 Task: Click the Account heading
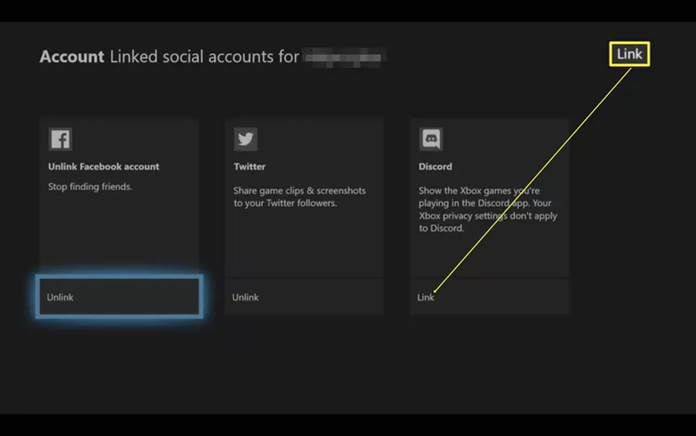point(71,57)
